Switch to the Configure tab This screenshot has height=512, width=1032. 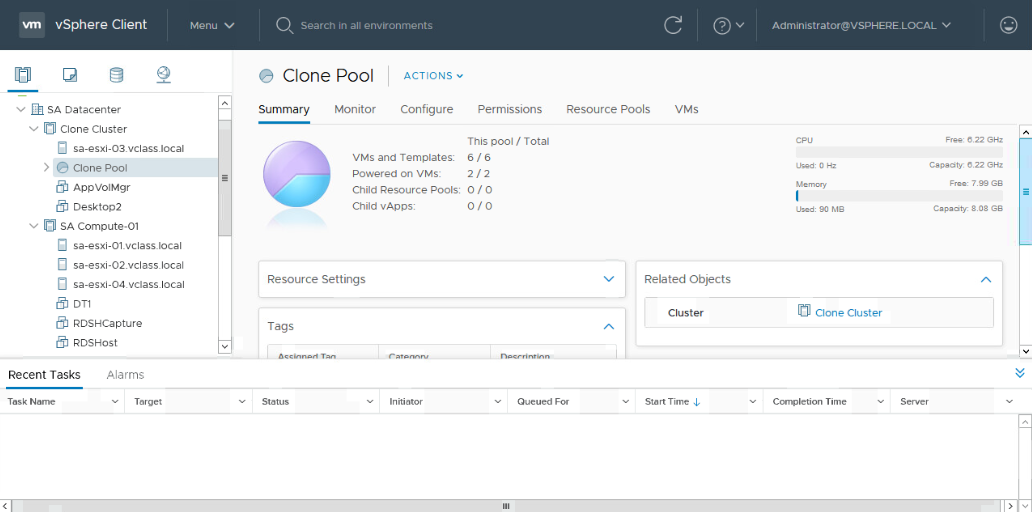[x=426, y=109]
